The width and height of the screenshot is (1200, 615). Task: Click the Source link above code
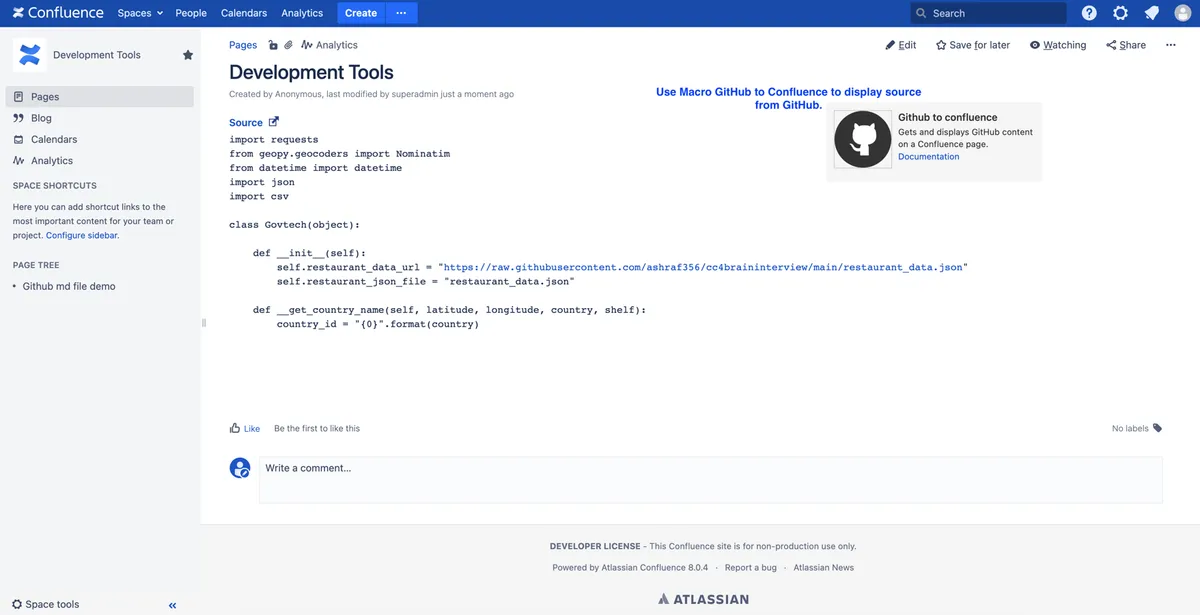(x=246, y=123)
